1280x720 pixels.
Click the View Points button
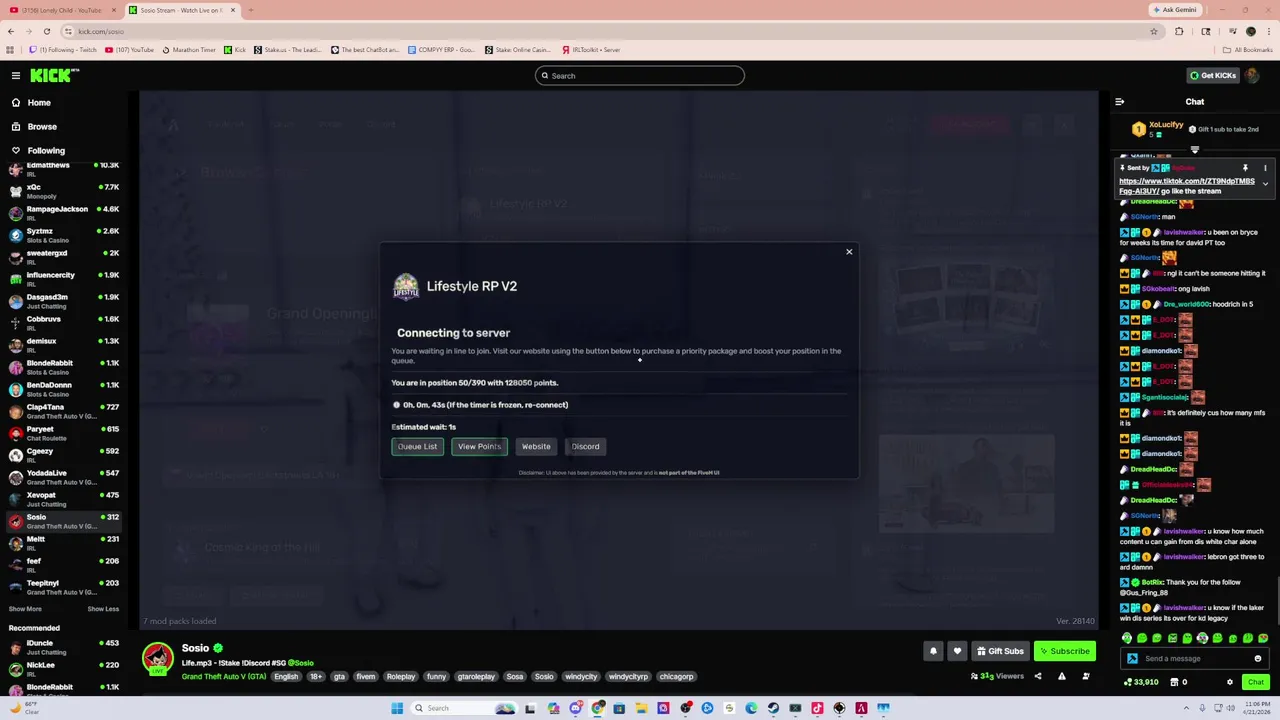(479, 446)
